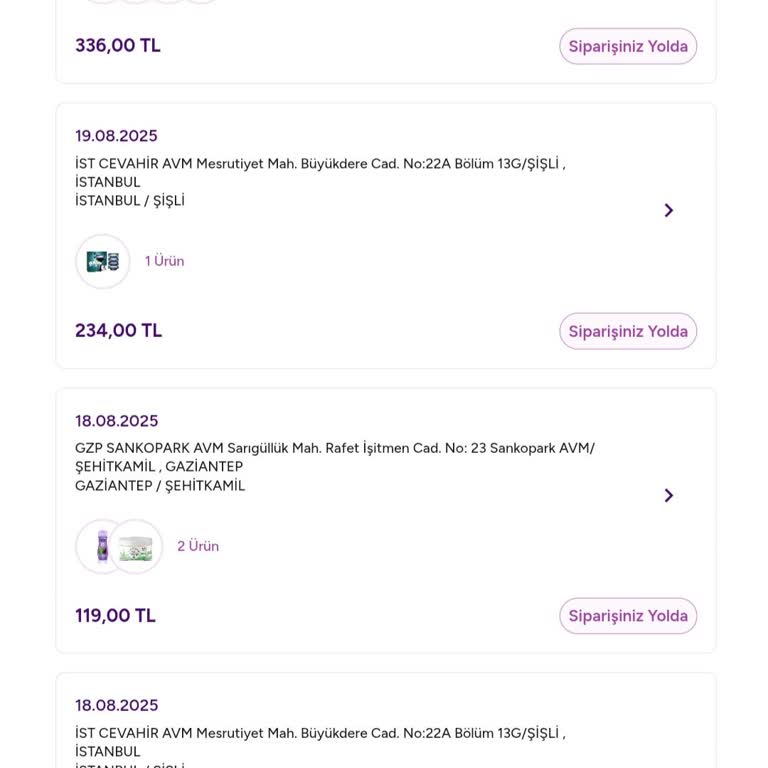The width and height of the screenshot is (768, 768).
Task: Click Siparişiniz Yolda on 119,00 TL order
Action: click(628, 616)
